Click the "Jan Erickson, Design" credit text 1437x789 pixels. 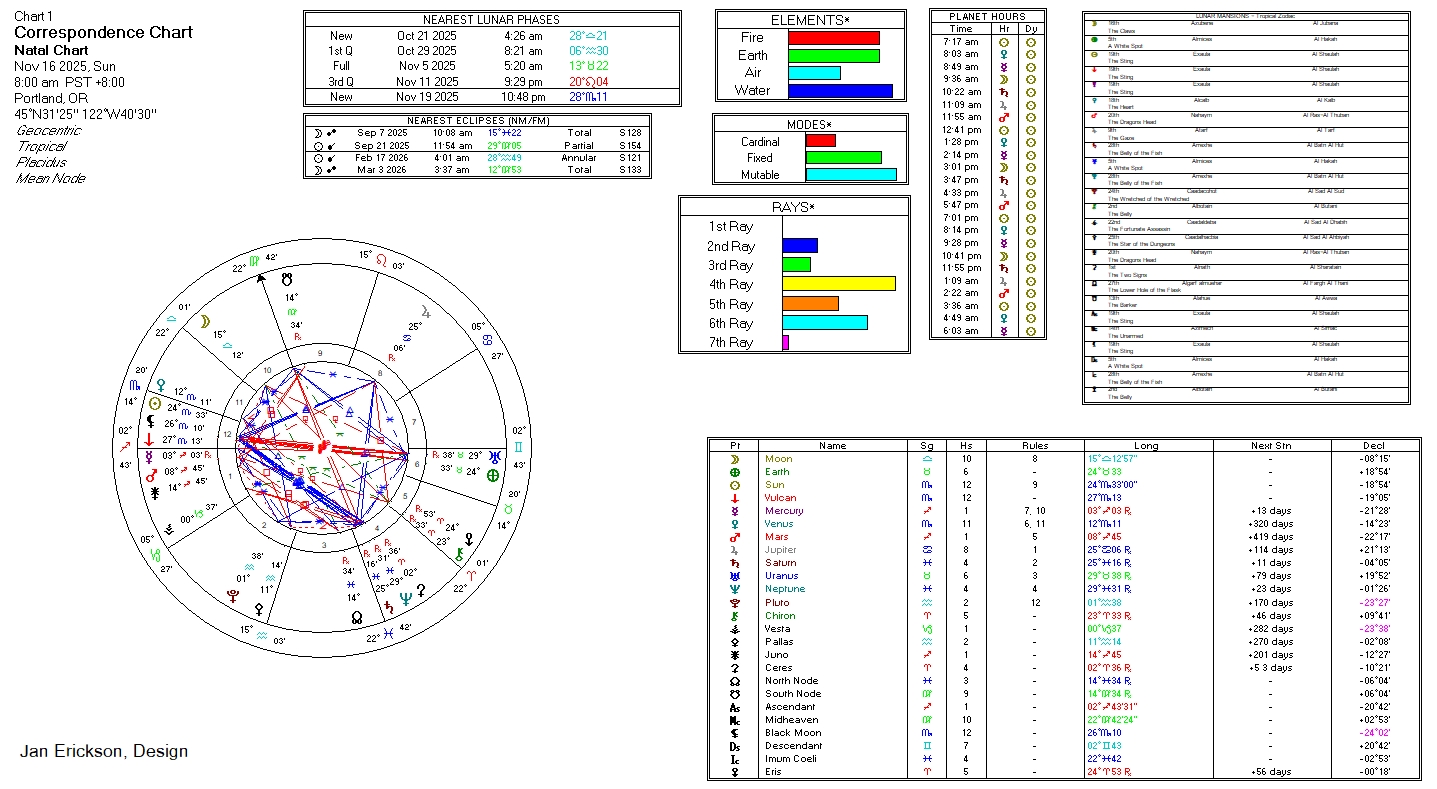[x=104, y=751]
